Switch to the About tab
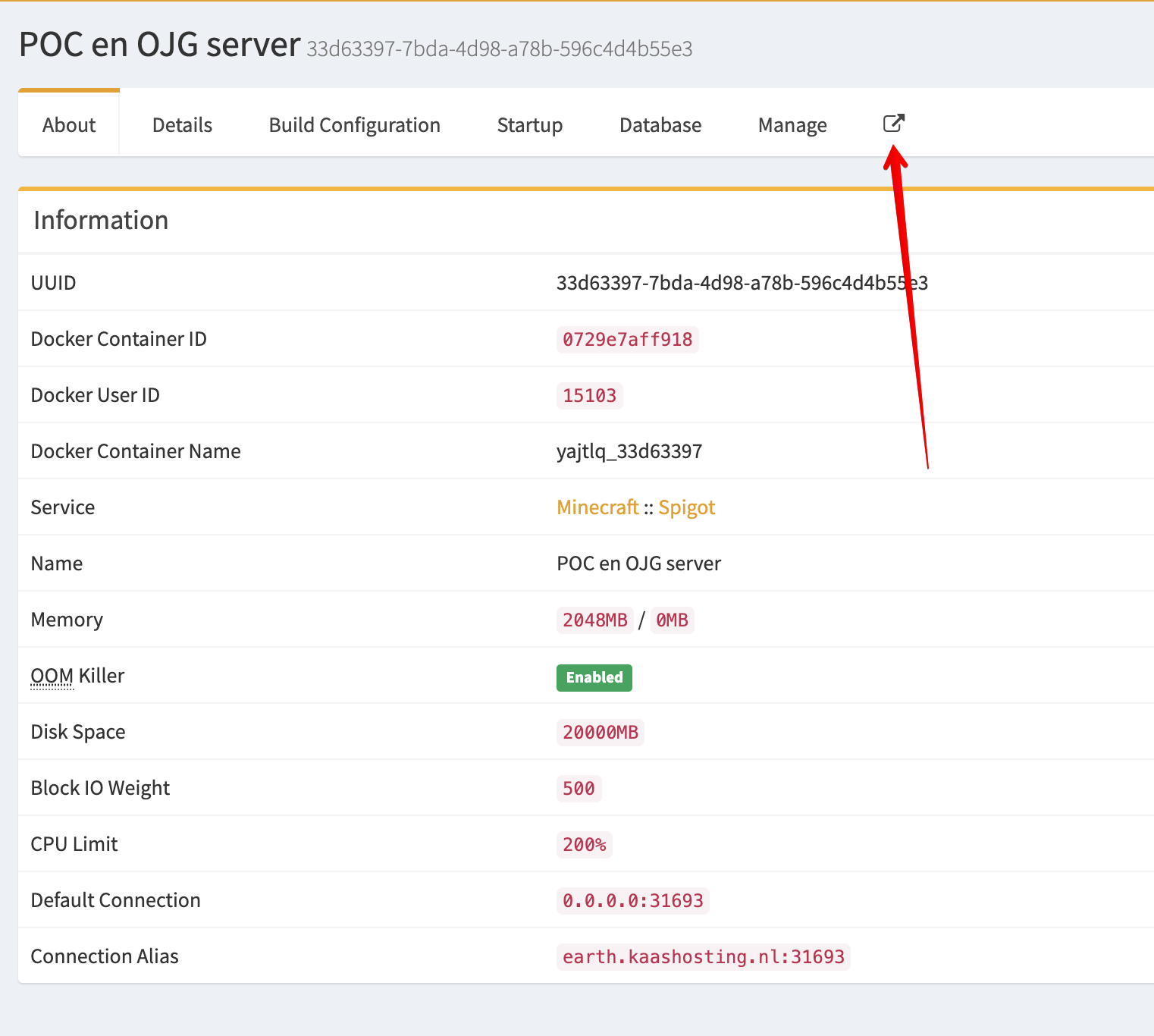1154x1036 pixels. tap(69, 125)
